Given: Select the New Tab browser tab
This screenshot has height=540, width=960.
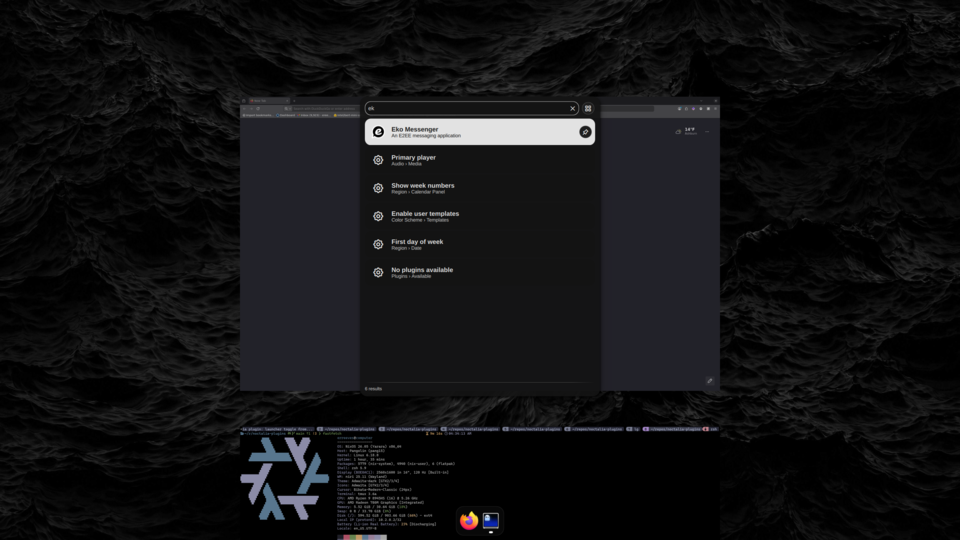Looking at the screenshot, I should click(x=268, y=100).
